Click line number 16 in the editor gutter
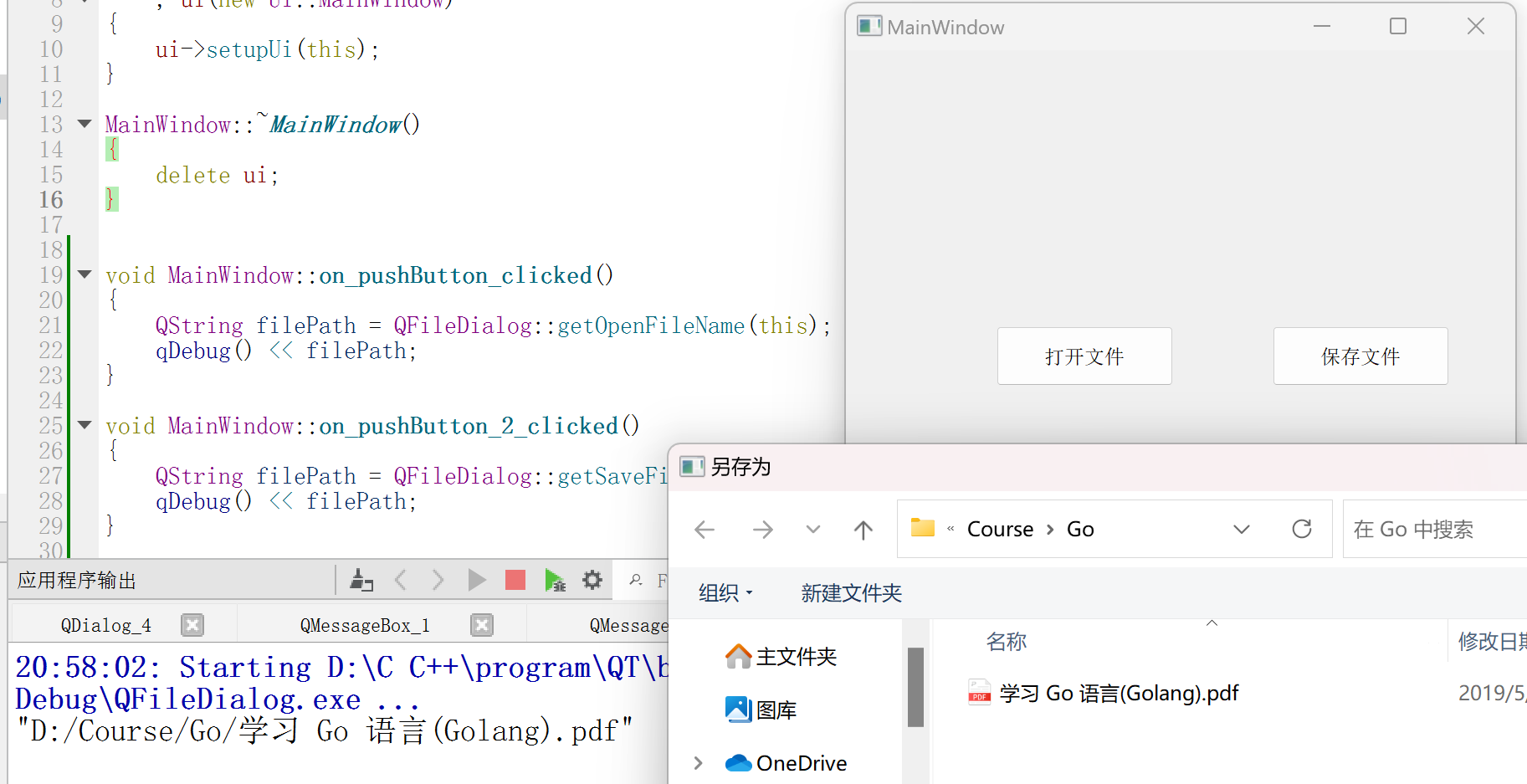Viewport: 1527px width, 784px height. coord(51,199)
